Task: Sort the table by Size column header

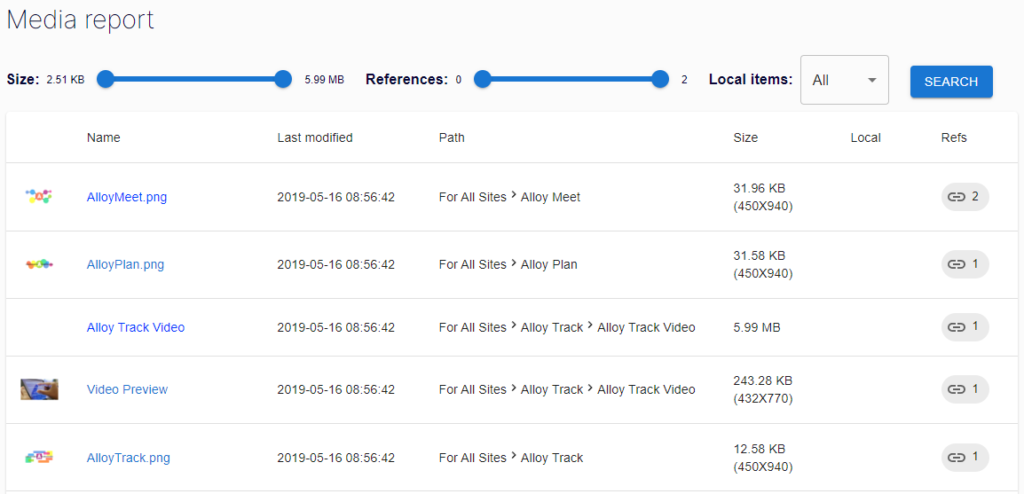Action: click(745, 138)
